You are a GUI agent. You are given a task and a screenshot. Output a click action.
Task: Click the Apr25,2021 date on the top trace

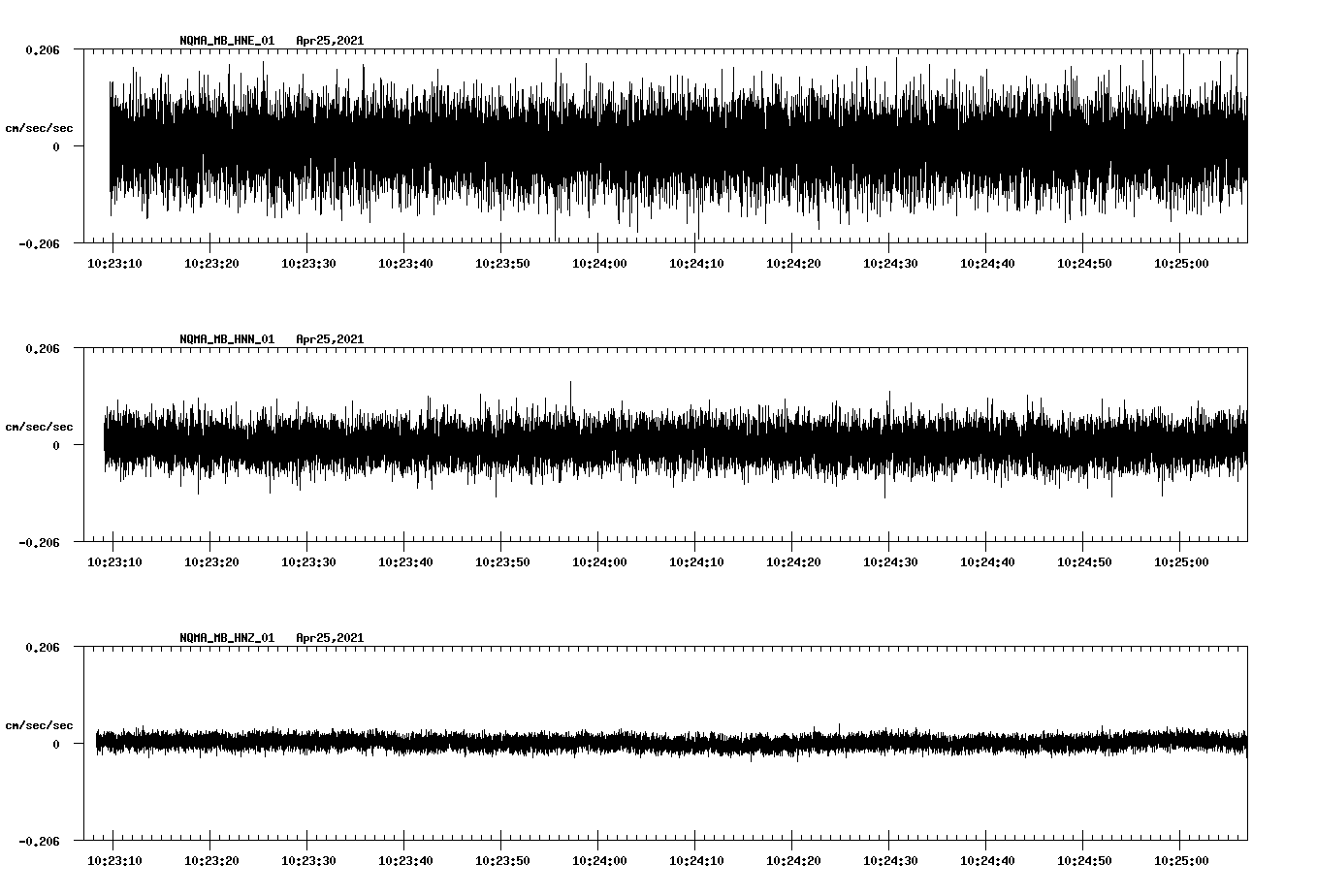tap(331, 41)
